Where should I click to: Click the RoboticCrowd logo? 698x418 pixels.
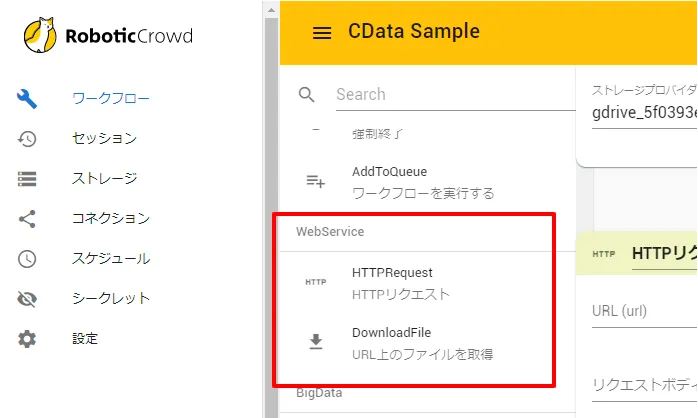[x=108, y=36]
